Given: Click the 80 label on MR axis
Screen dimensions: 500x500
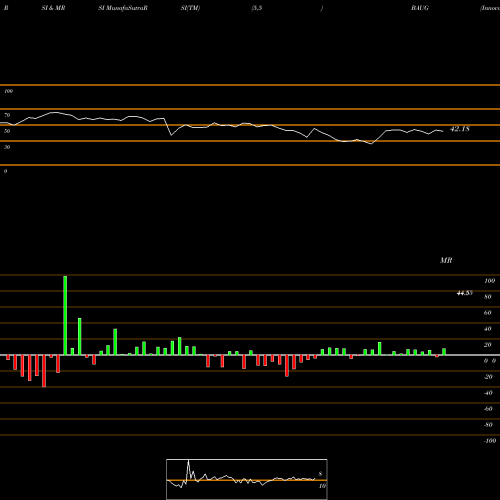Looking at the screenshot, I should pos(488,297).
